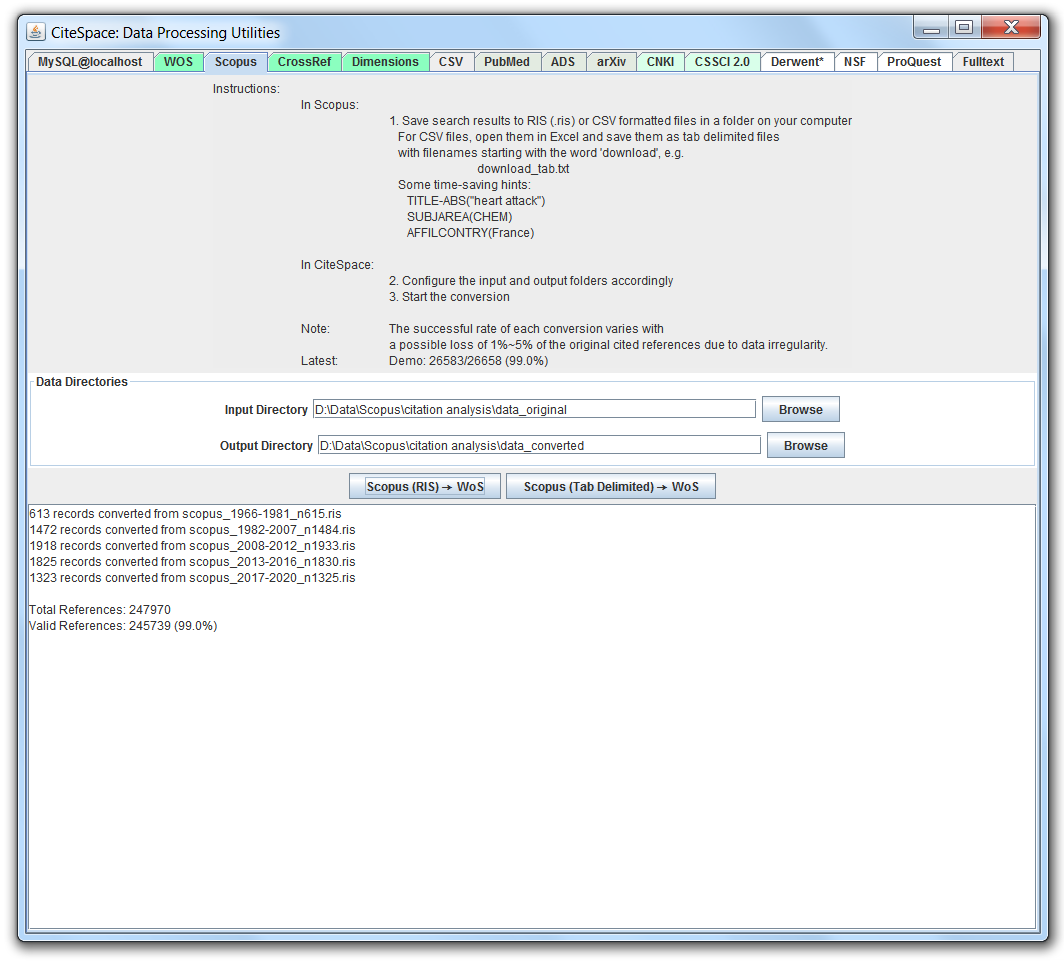This screenshot has width=1064, height=964.
Task: Open the CSV tab
Action: [x=451, y=62]
